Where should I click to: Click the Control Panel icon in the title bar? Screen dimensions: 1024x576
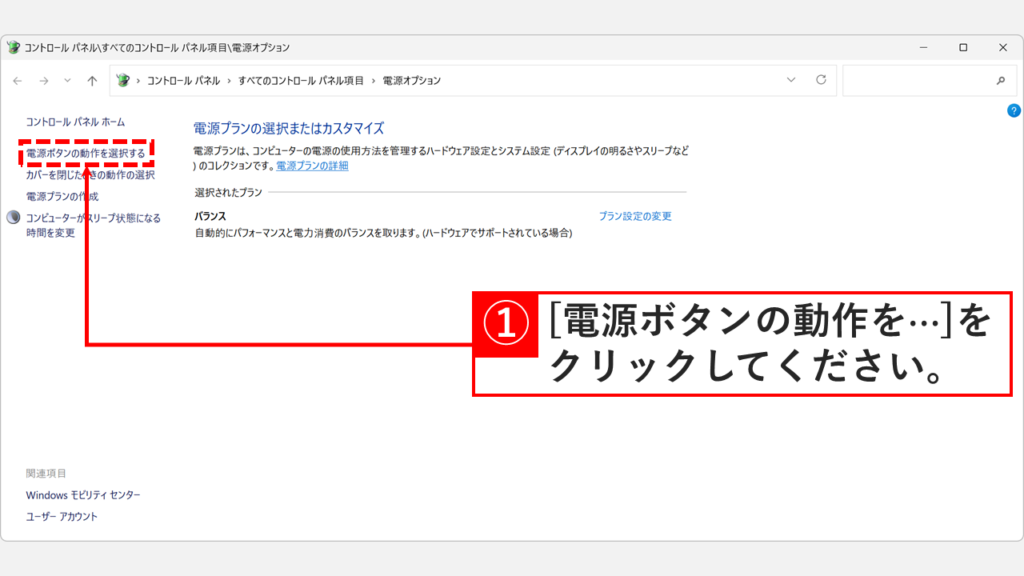click(13, 47)
